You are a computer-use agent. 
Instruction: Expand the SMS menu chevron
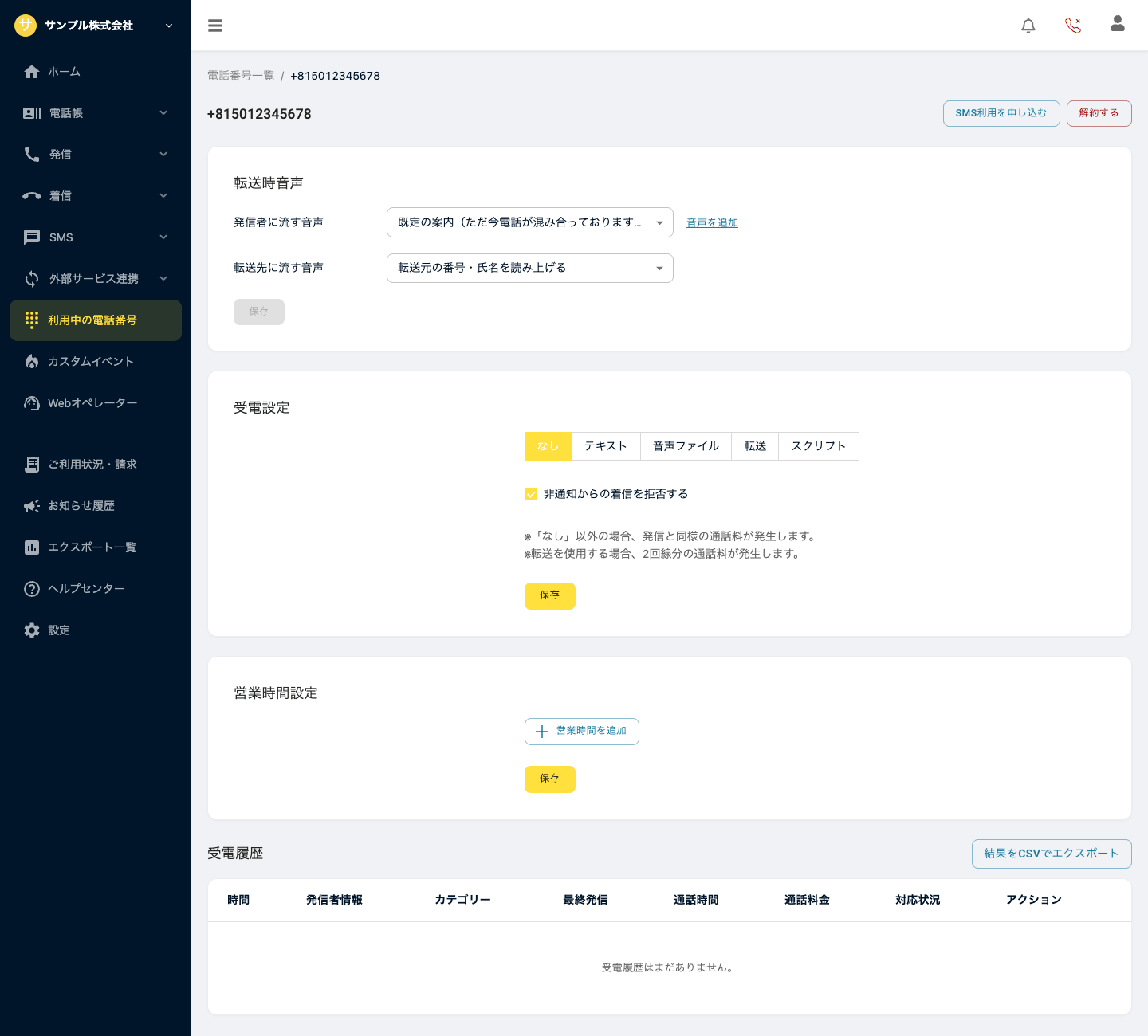[x=163, y=237]
